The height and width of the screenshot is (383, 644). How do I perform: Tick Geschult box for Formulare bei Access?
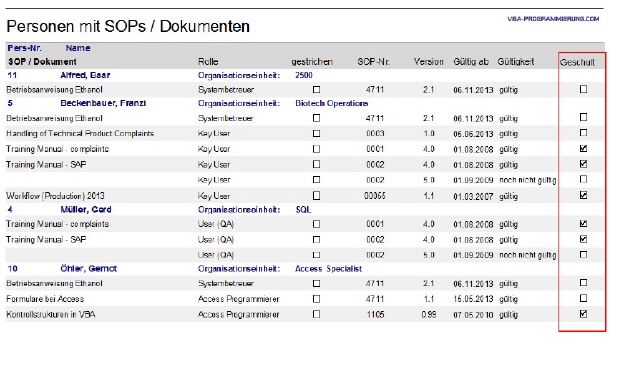coord(583,298)
